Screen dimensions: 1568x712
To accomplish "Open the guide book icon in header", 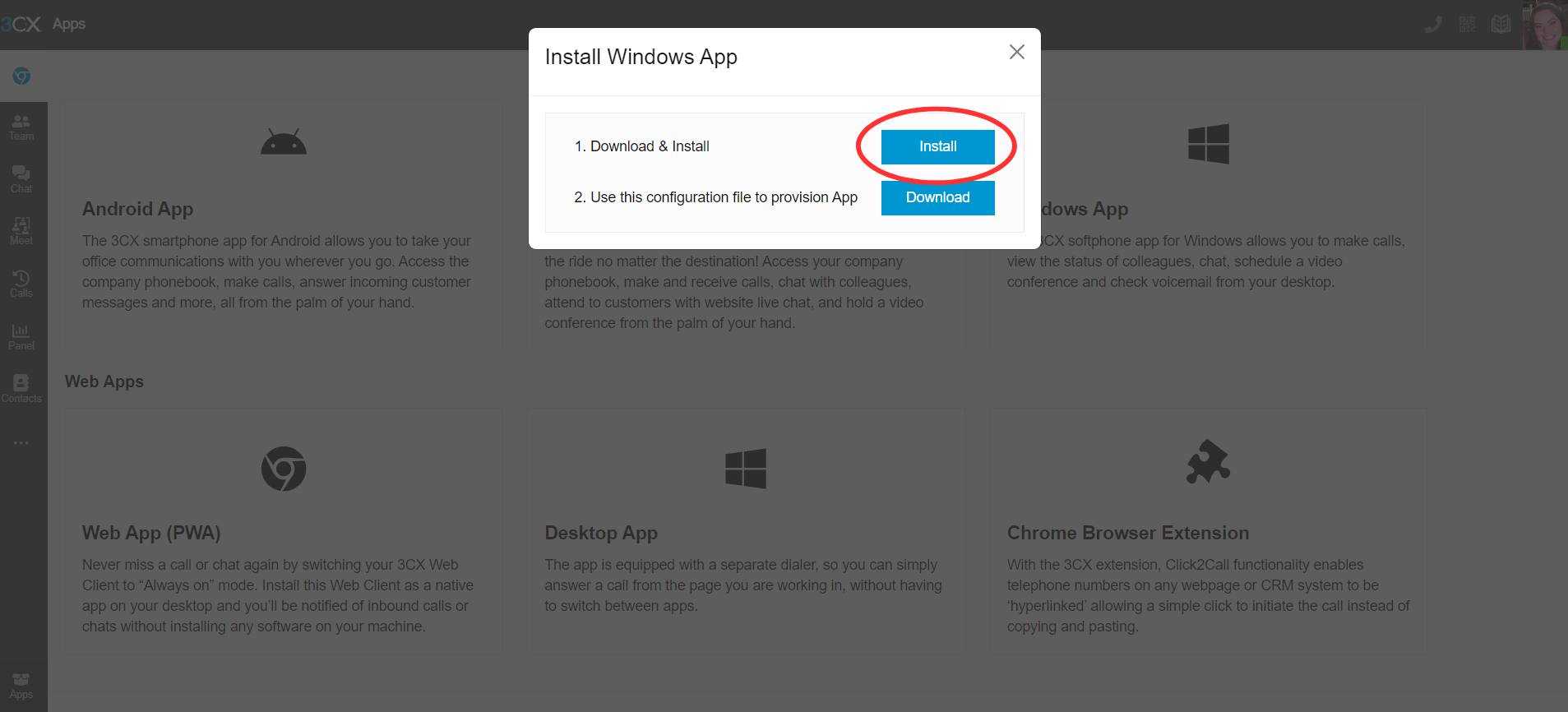I will [1501, 25].
